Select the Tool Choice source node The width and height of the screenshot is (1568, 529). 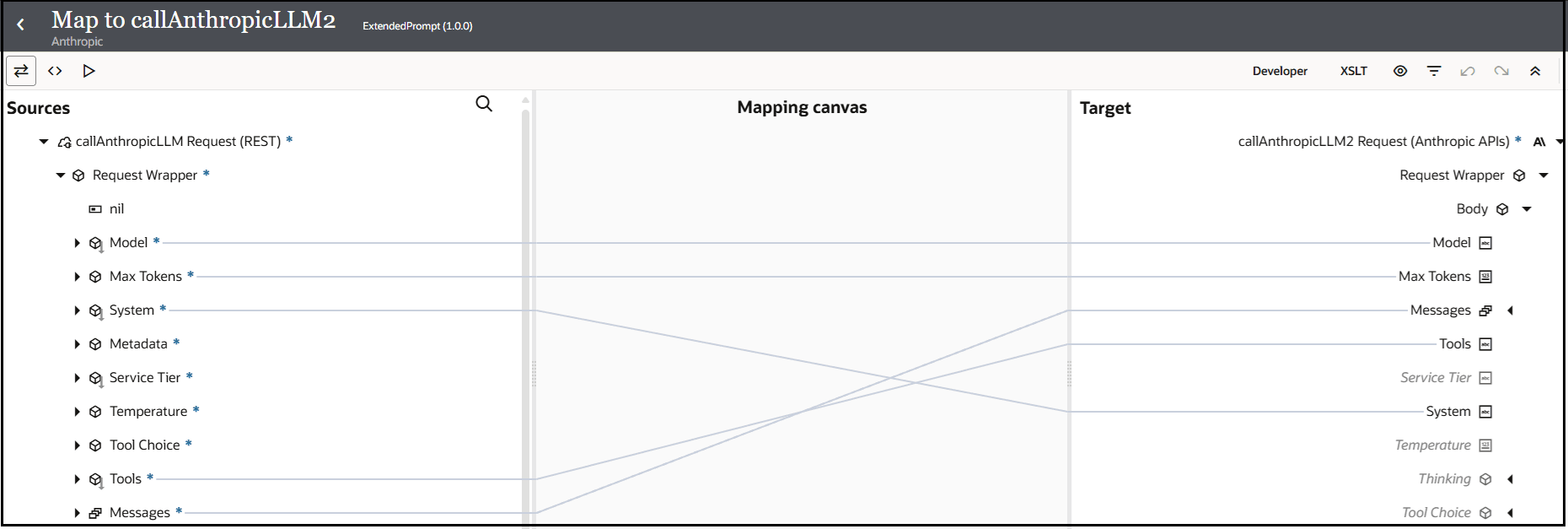[144, 445]
